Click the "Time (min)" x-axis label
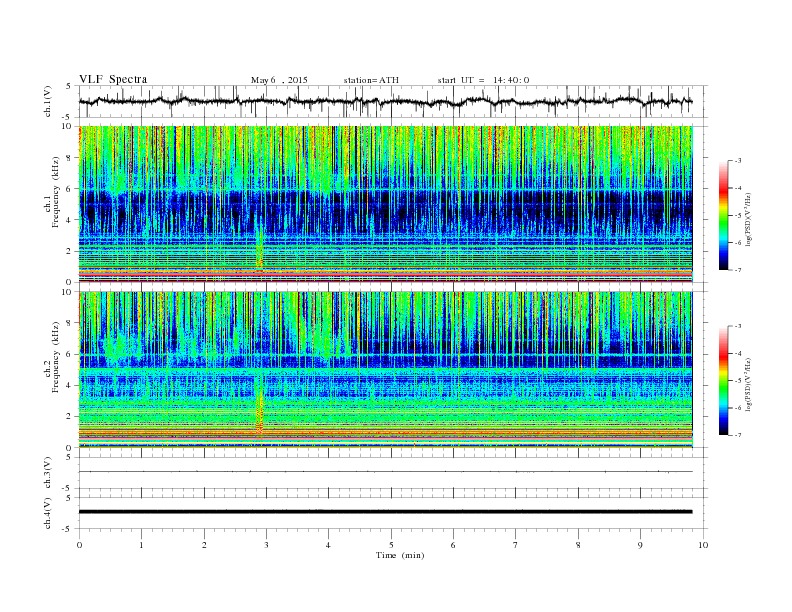 point(400,555)
